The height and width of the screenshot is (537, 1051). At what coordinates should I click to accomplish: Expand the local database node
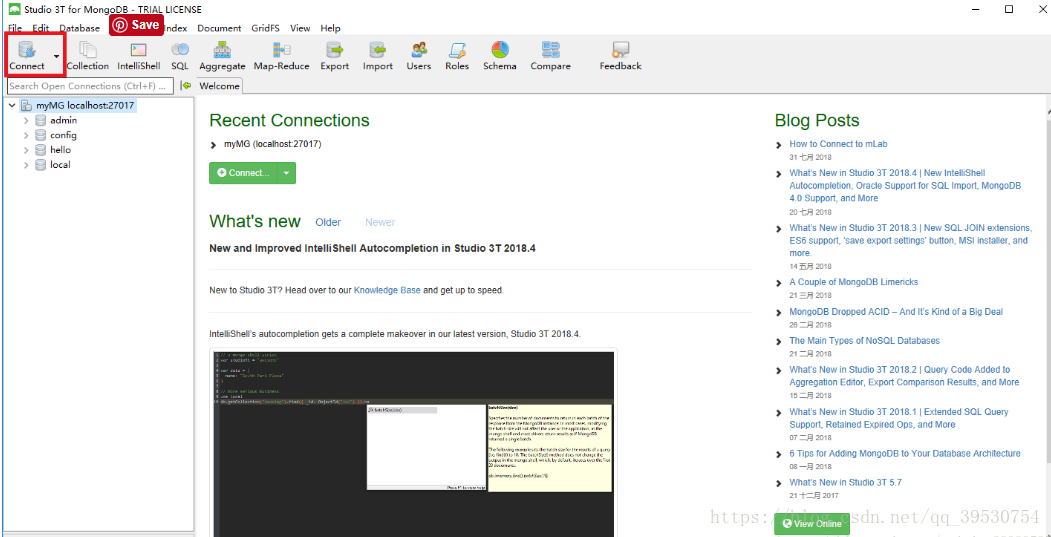pyautogui.click(x=26, y=165)
